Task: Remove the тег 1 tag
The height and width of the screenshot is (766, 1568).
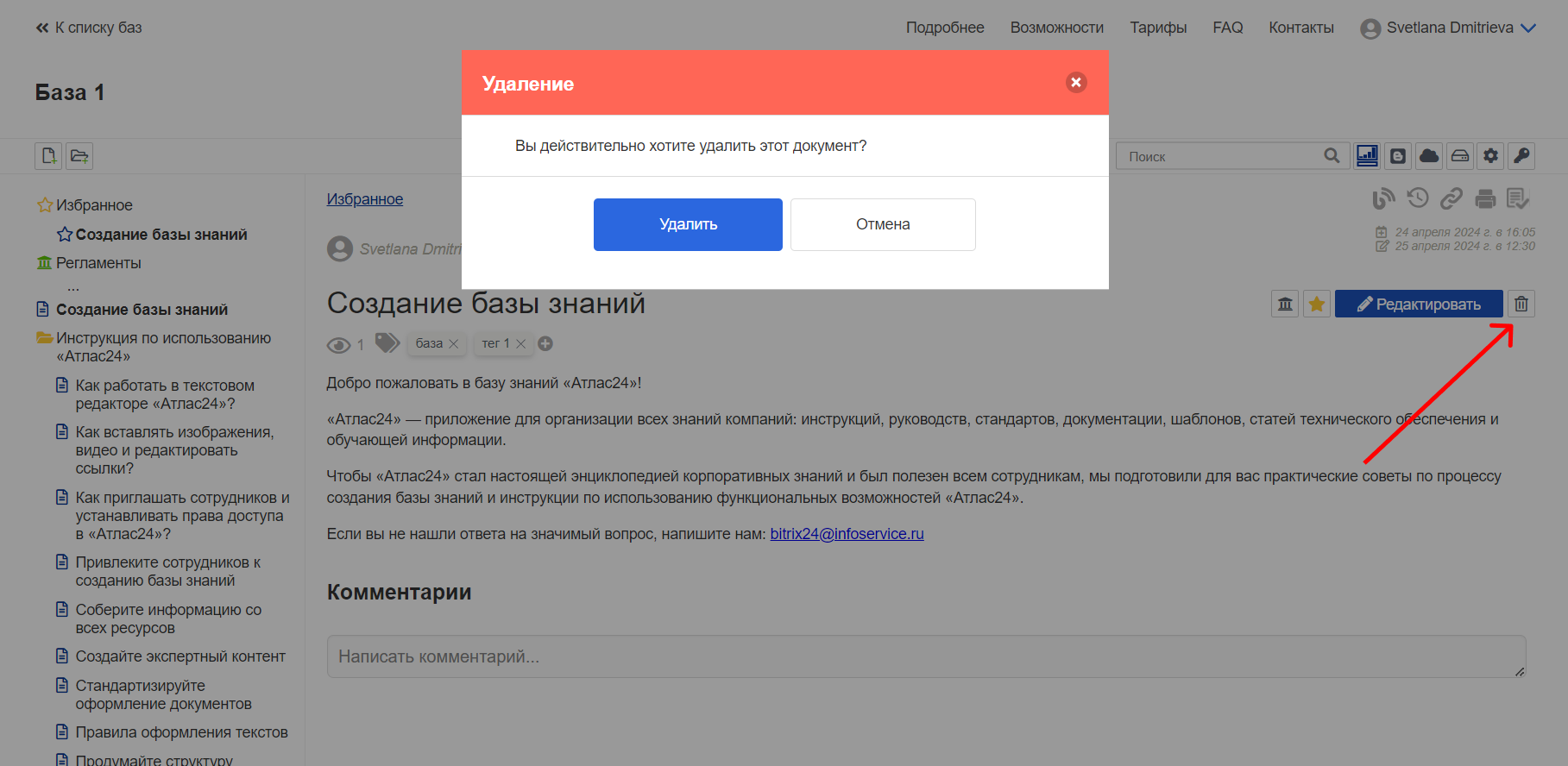Action: click(521, 343)
